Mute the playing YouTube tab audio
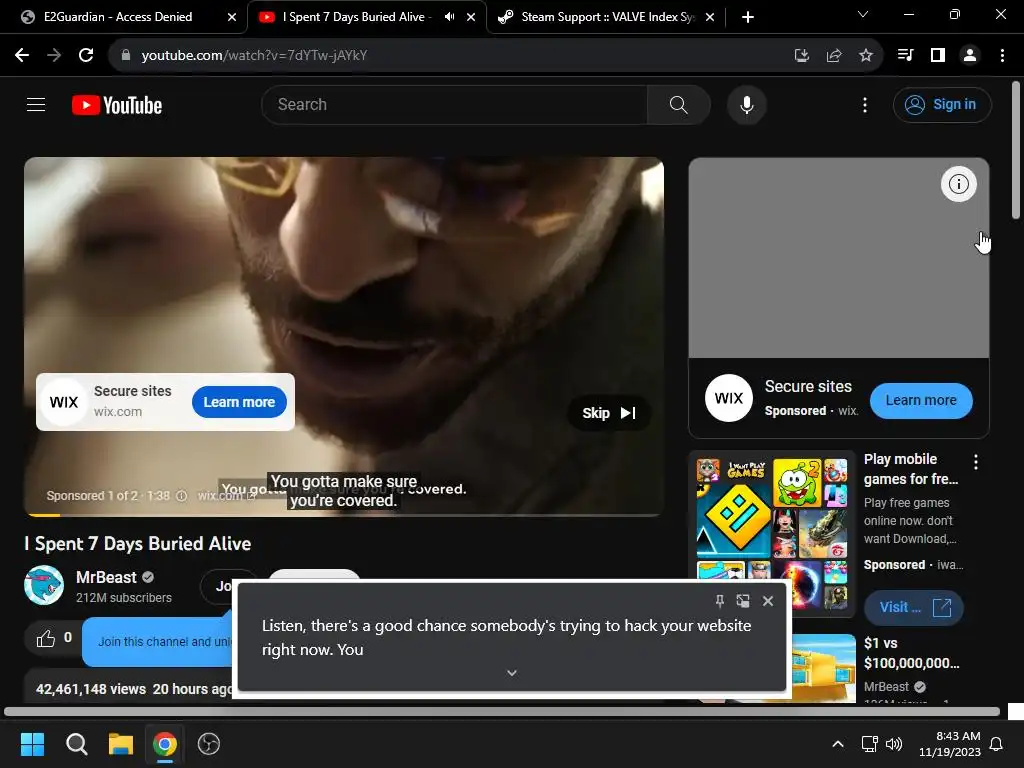Viewport: 1024px width, 768px height. tap(449, 17)
